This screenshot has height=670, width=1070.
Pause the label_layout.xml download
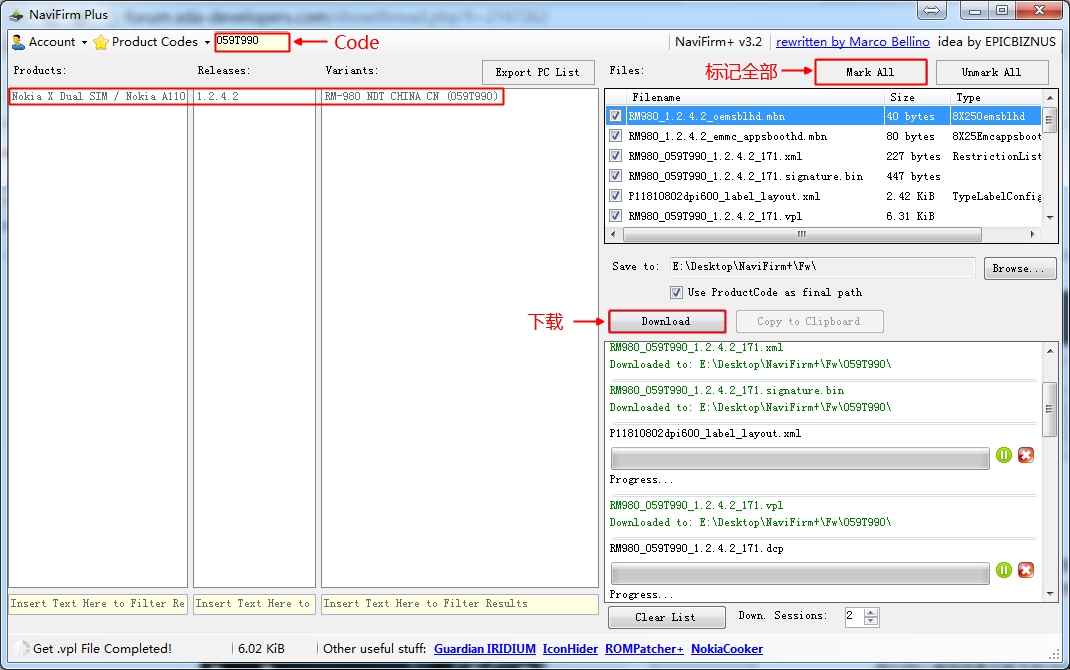[1004, 455]
